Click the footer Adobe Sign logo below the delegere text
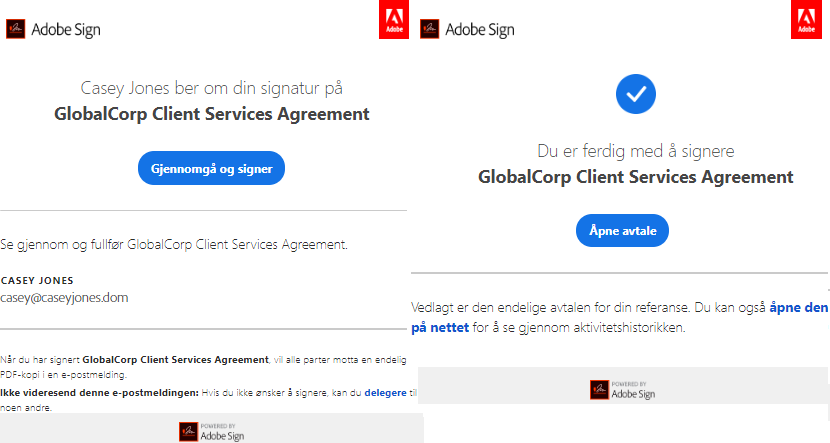 pyautogui.click(x=211, y=431)
